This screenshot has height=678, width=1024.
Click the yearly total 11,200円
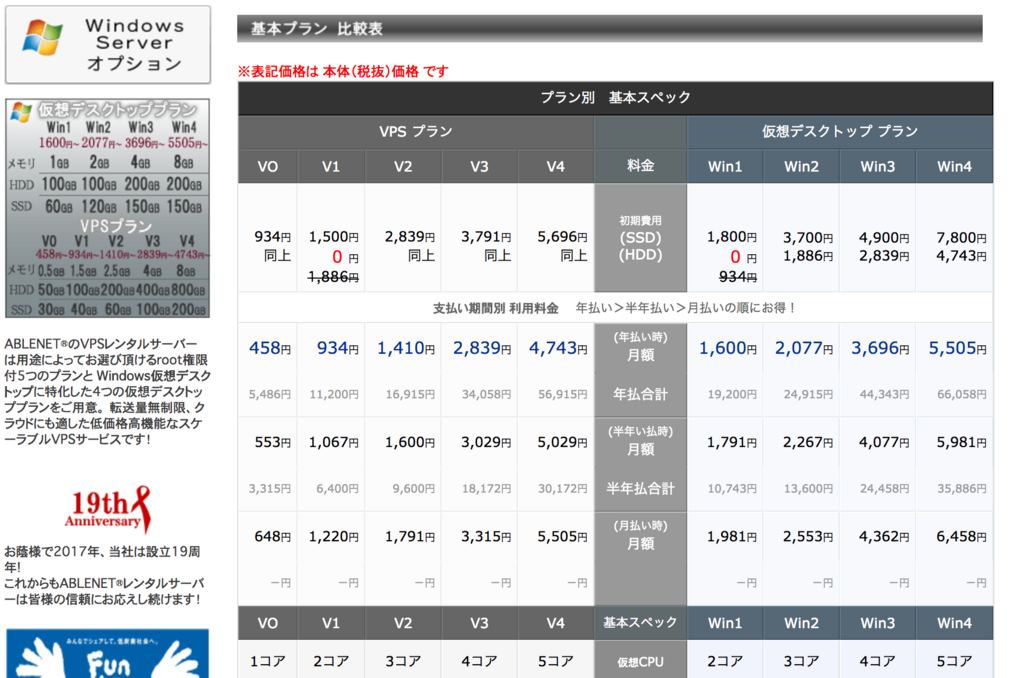pos(334,395)
